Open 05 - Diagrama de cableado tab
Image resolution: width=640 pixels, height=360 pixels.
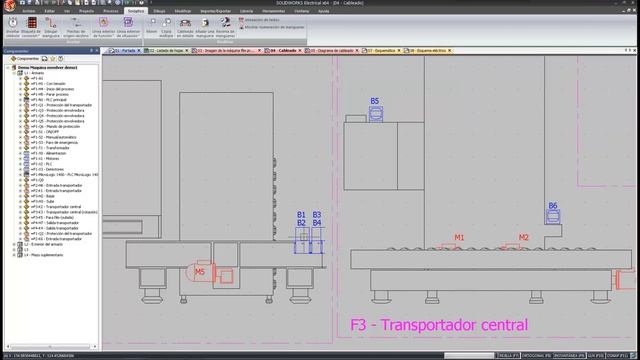tap(331, 51)
